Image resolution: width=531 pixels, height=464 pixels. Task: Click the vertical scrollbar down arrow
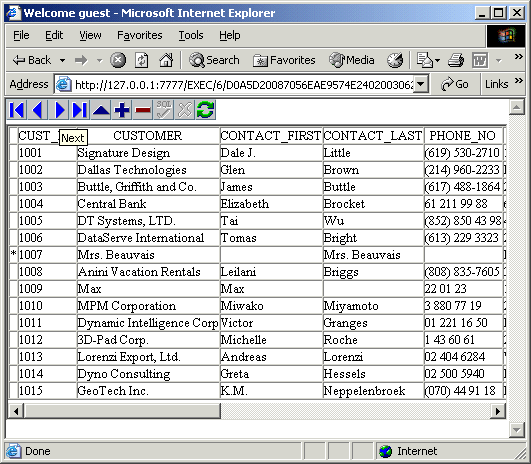517,430
